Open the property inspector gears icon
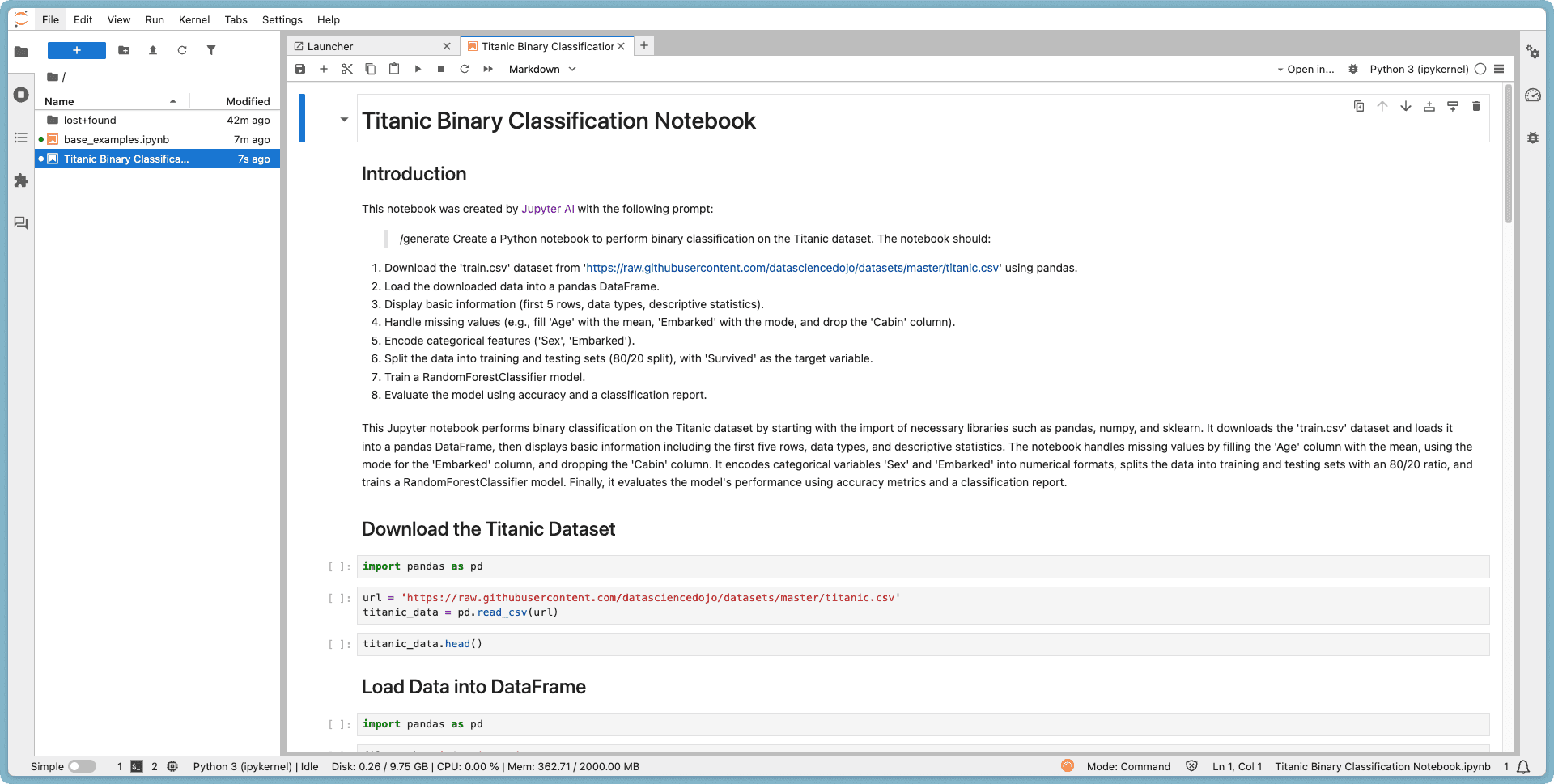 point(1533,52)
